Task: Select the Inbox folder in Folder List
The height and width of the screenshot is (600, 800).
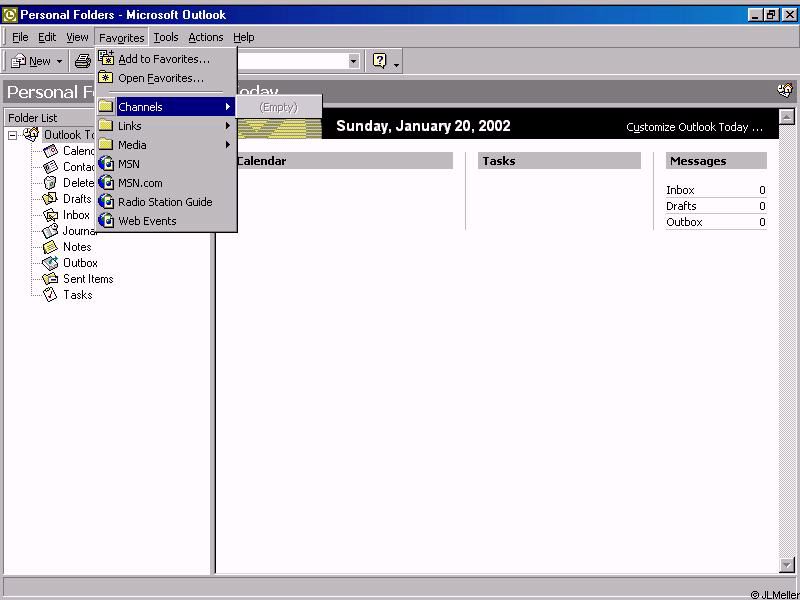Action: (x=76, y=215)
